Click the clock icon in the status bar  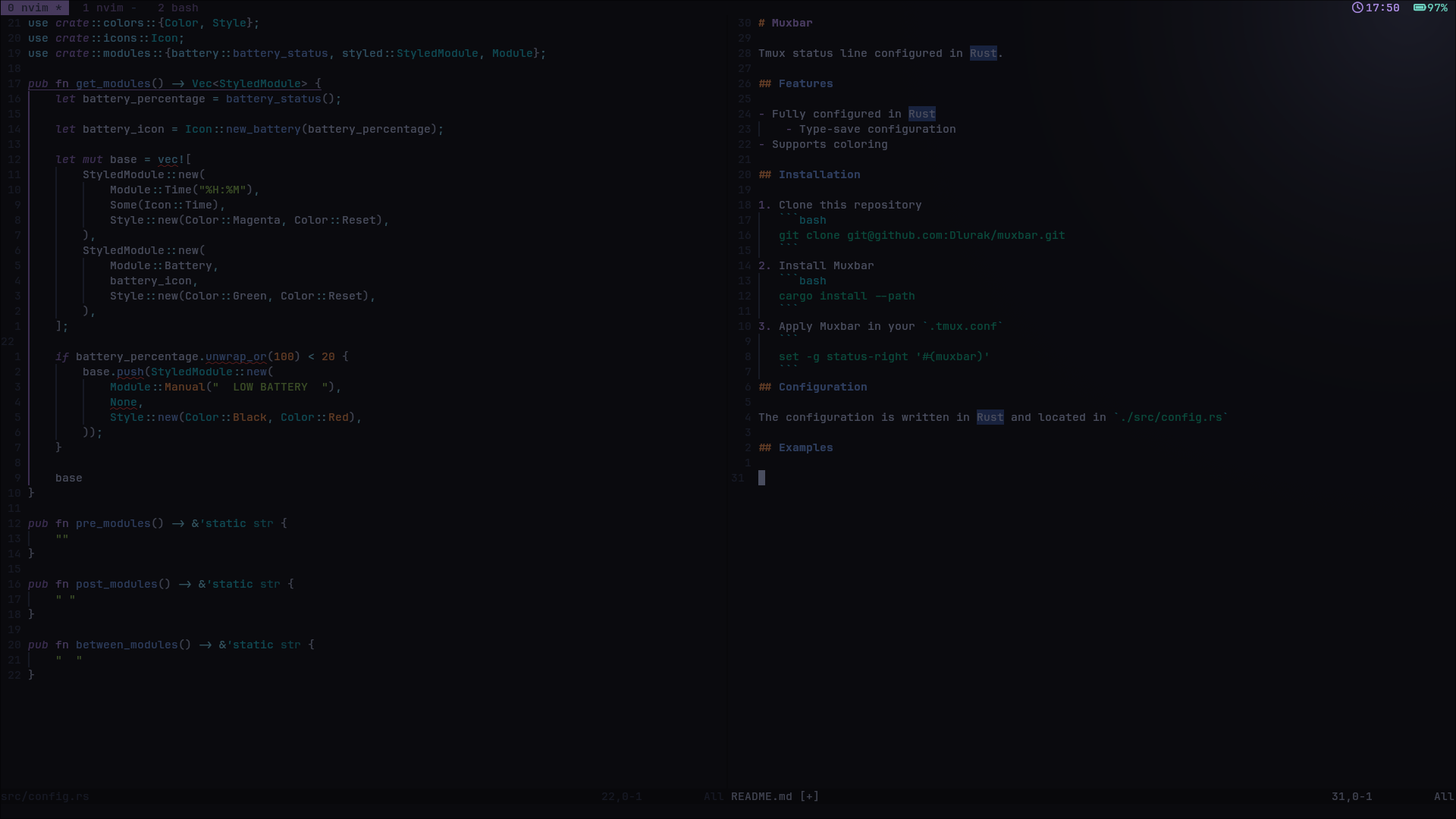(x=1357, y=8)
